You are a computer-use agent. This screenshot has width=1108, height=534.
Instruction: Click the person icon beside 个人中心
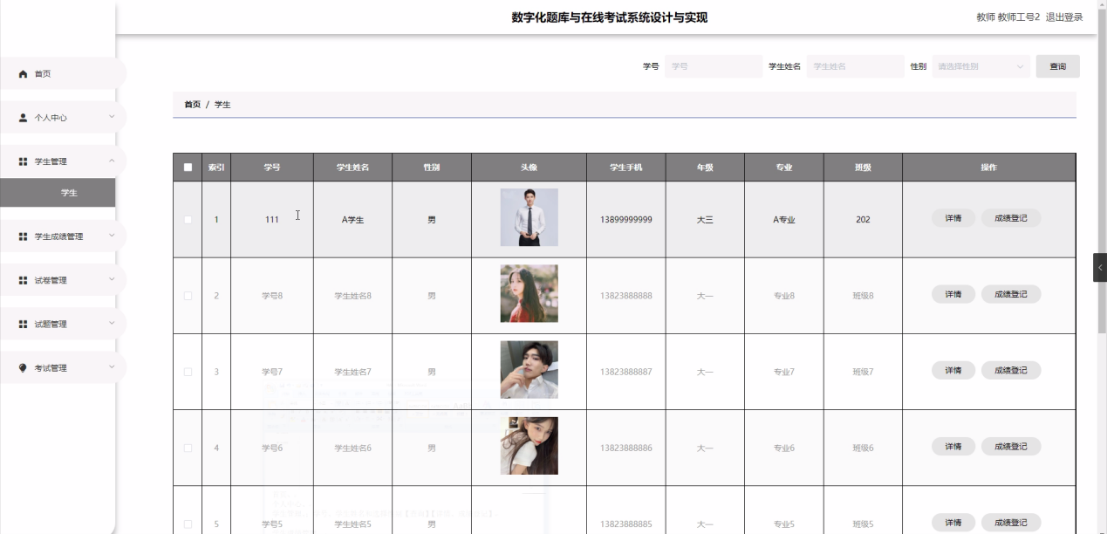23,118
